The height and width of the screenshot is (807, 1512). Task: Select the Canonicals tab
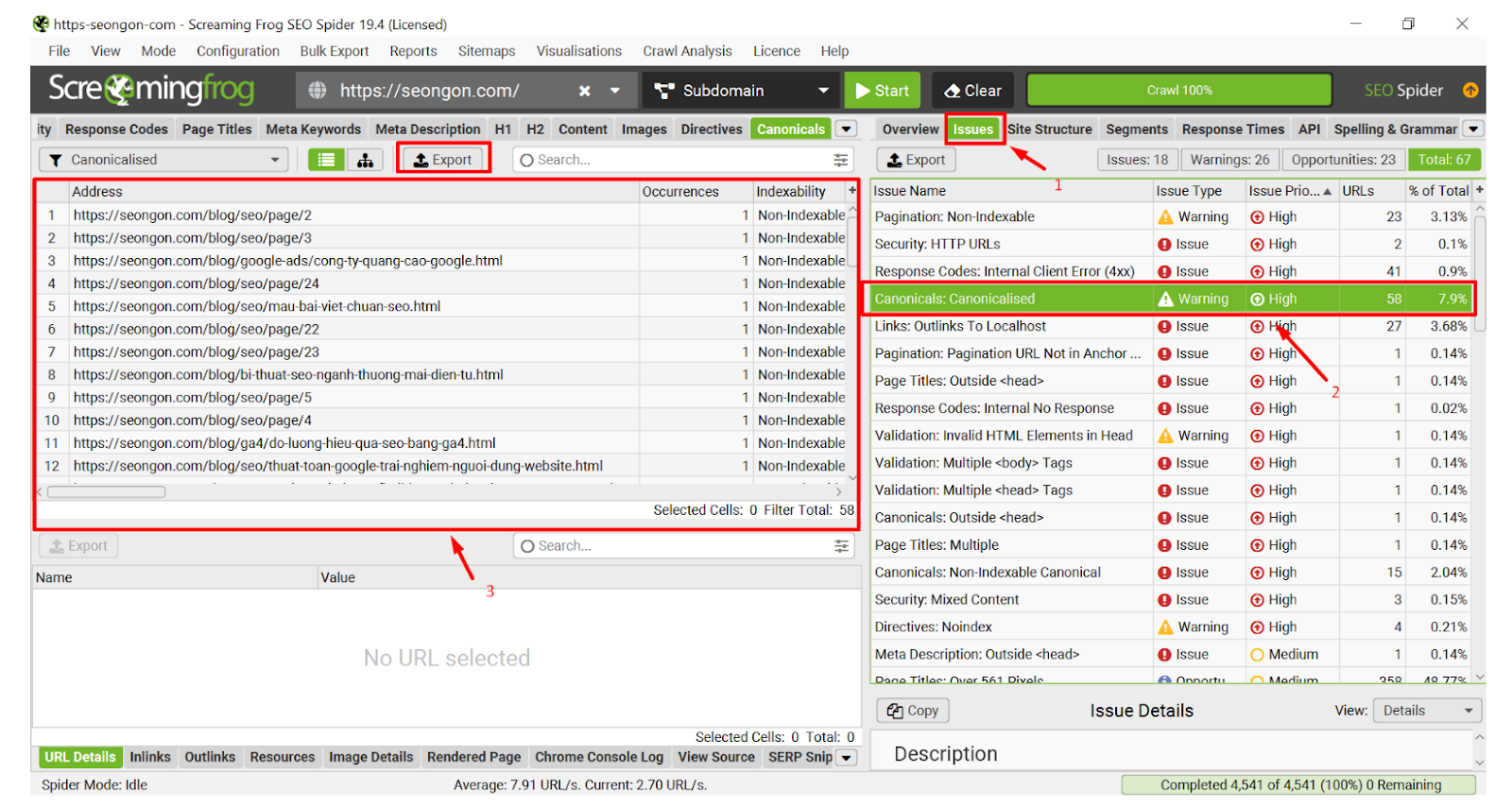click(791, 129)
